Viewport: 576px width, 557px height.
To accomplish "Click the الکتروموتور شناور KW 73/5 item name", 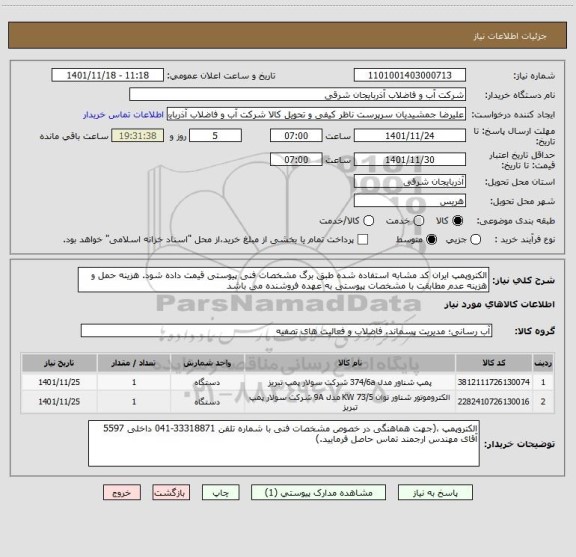I will (x=350, y=402).
